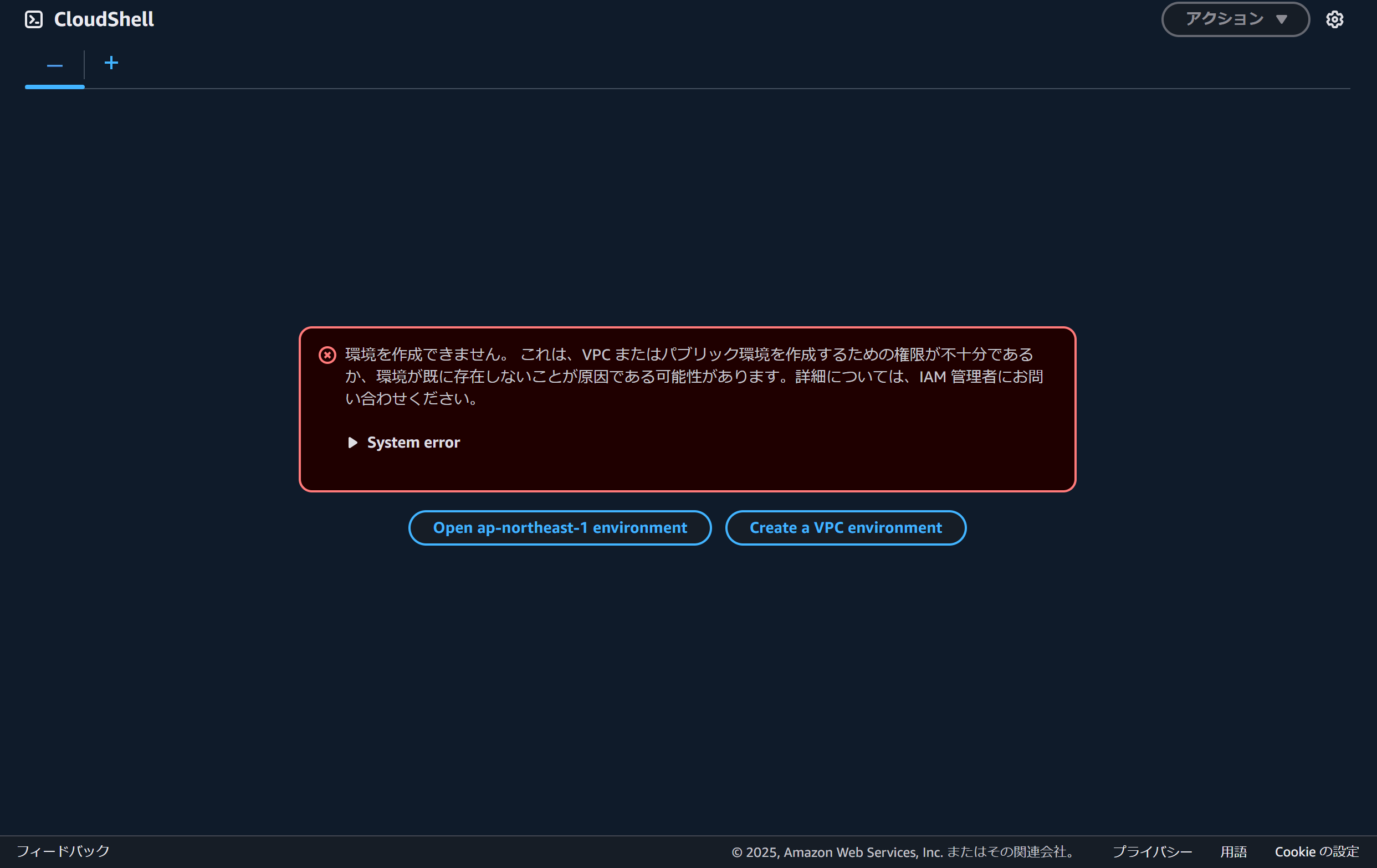Click the CloudShell terminal icon in the header
Image resolution: width=1377 pixels, height=868 pixels.
click(34, 19)
